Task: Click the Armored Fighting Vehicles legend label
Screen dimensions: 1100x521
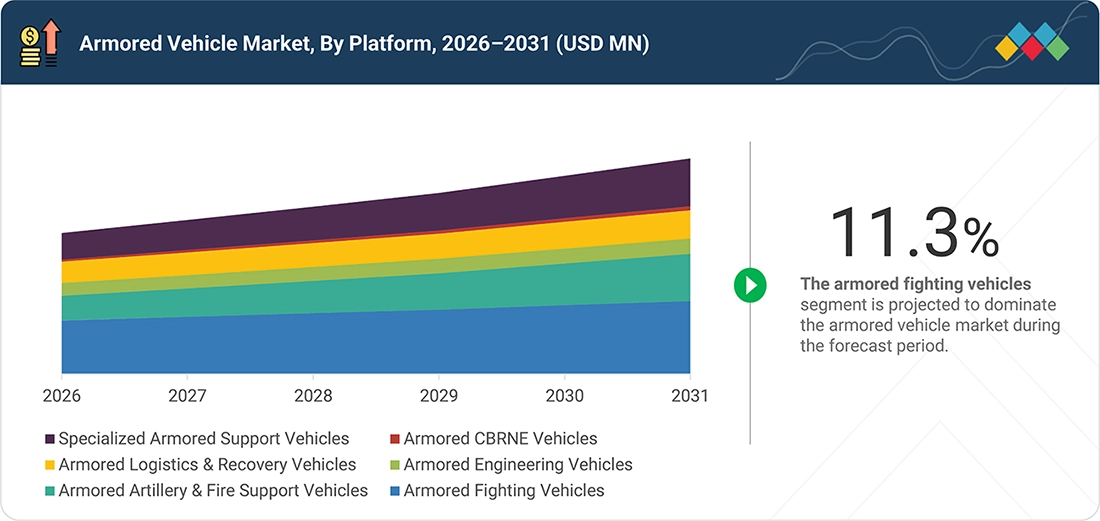Action: tap(504, 491)
